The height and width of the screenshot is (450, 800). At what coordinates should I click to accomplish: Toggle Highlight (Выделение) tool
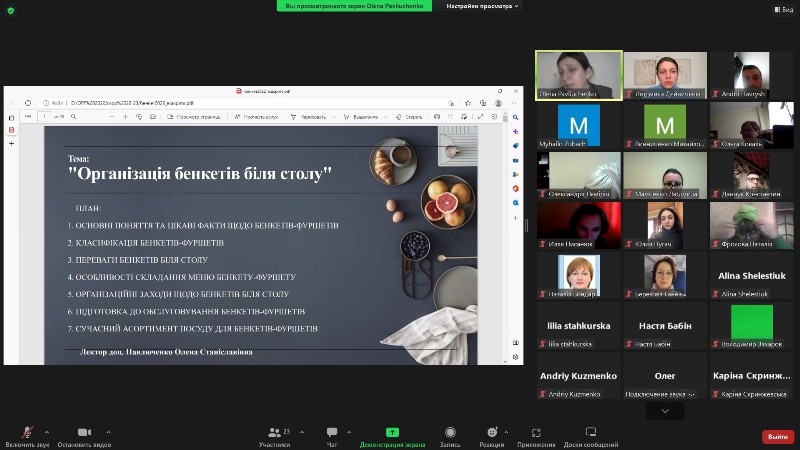pyautogui.click(x=361, y=117)
